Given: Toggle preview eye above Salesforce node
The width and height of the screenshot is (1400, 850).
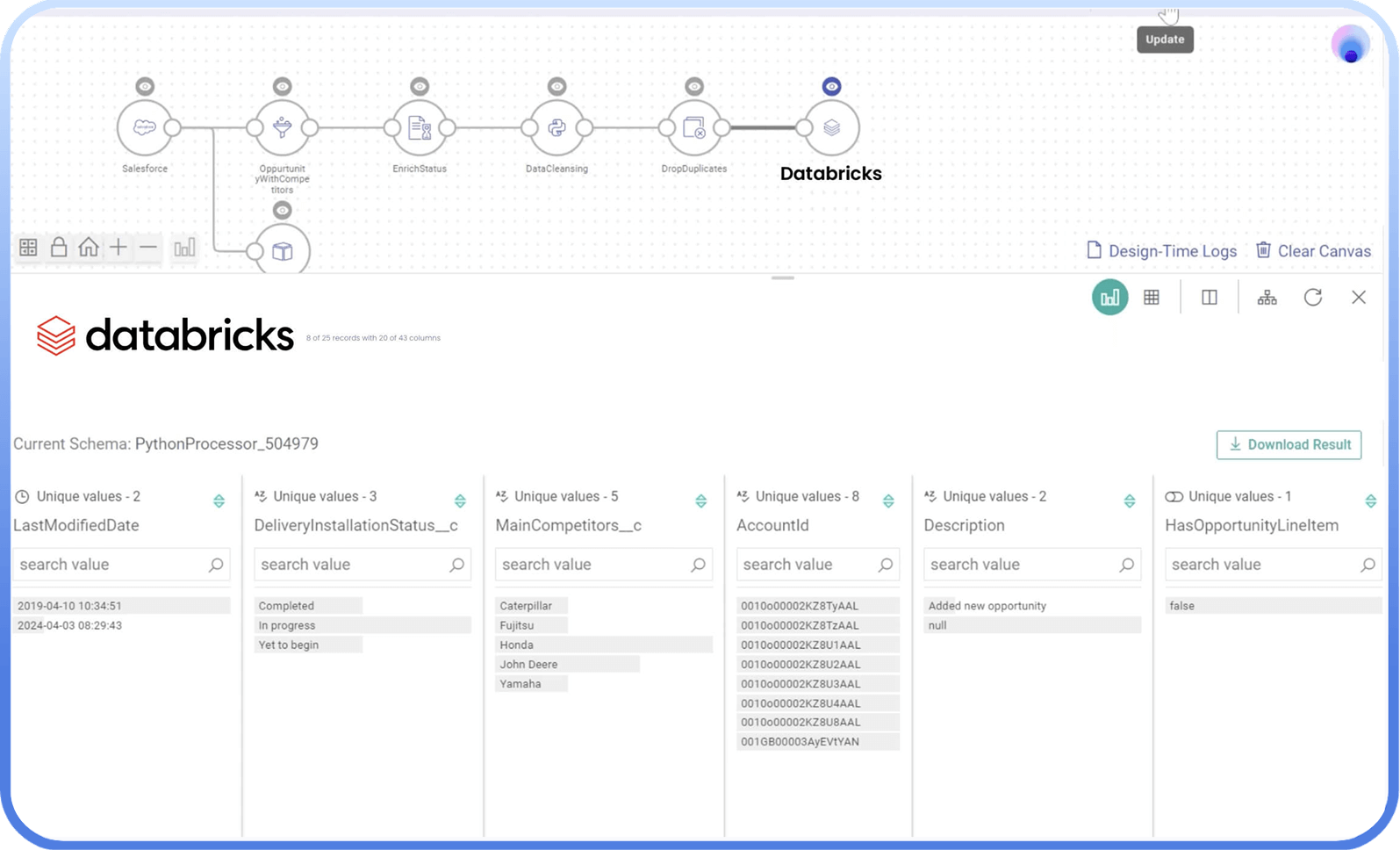Looking at the screenshot, I should (x=145, y=86).
